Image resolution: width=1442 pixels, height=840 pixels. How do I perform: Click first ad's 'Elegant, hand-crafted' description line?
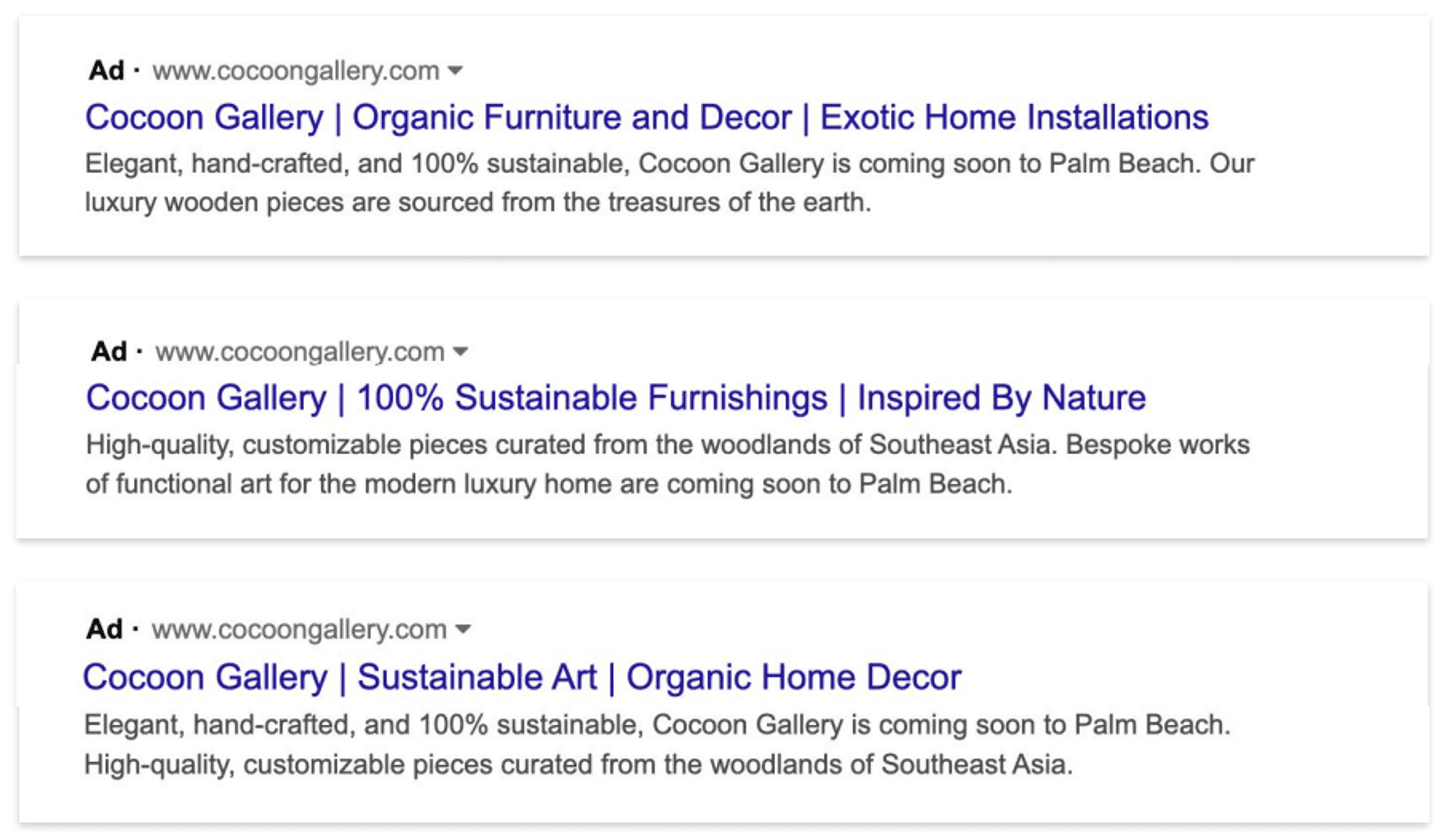point(670,164)
